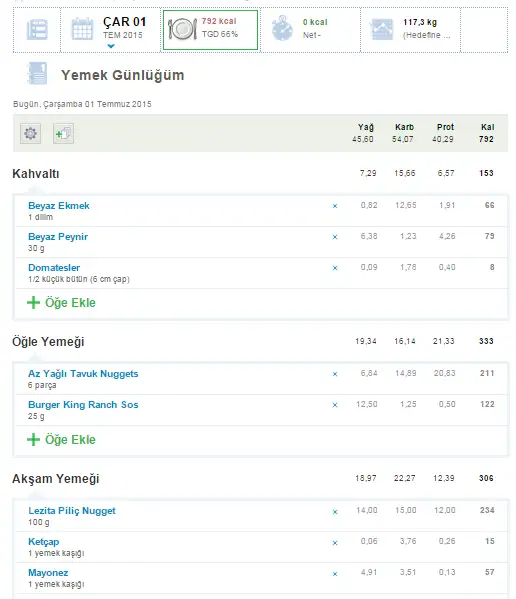Screen dimensions: 516x599
Task: Add an item to Öğle Yemeği via Öğe Ekle
Action: coord(61,439)
